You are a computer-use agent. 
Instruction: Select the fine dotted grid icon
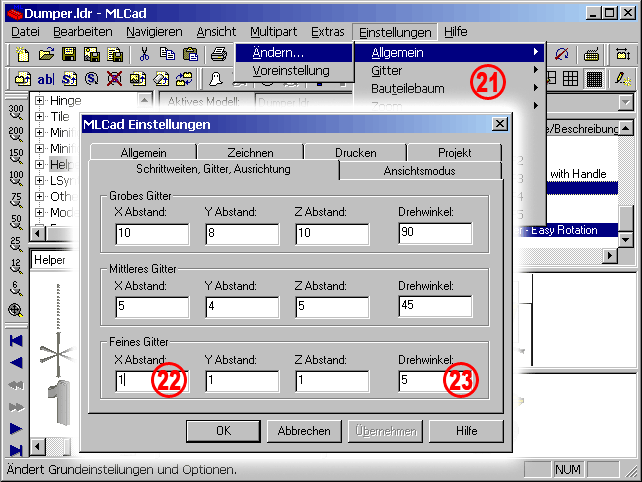click(x=594, y=79)
